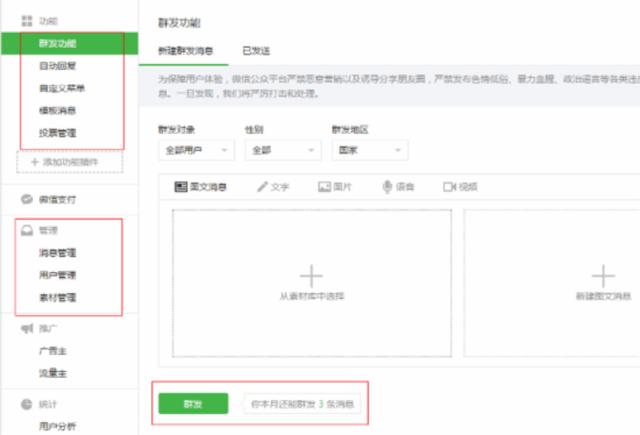Open the 群发对象 全部用户 dropdown
Screen dimensions: 640x435
pos(196,150)
